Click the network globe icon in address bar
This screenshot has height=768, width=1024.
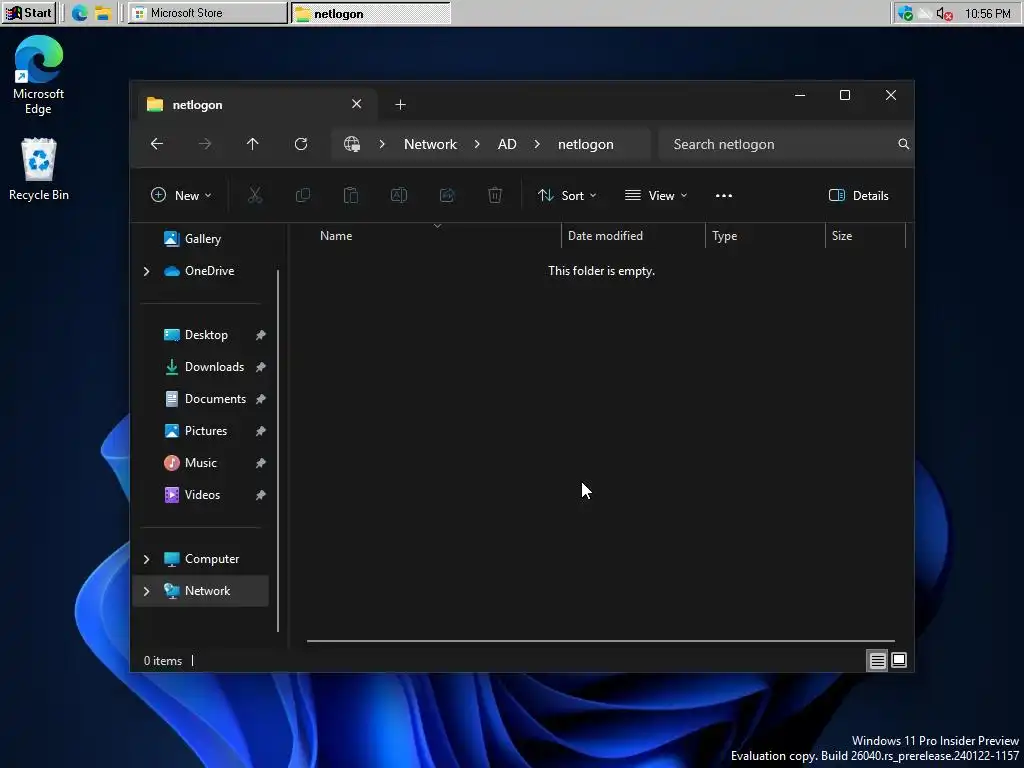pos(352,144)
